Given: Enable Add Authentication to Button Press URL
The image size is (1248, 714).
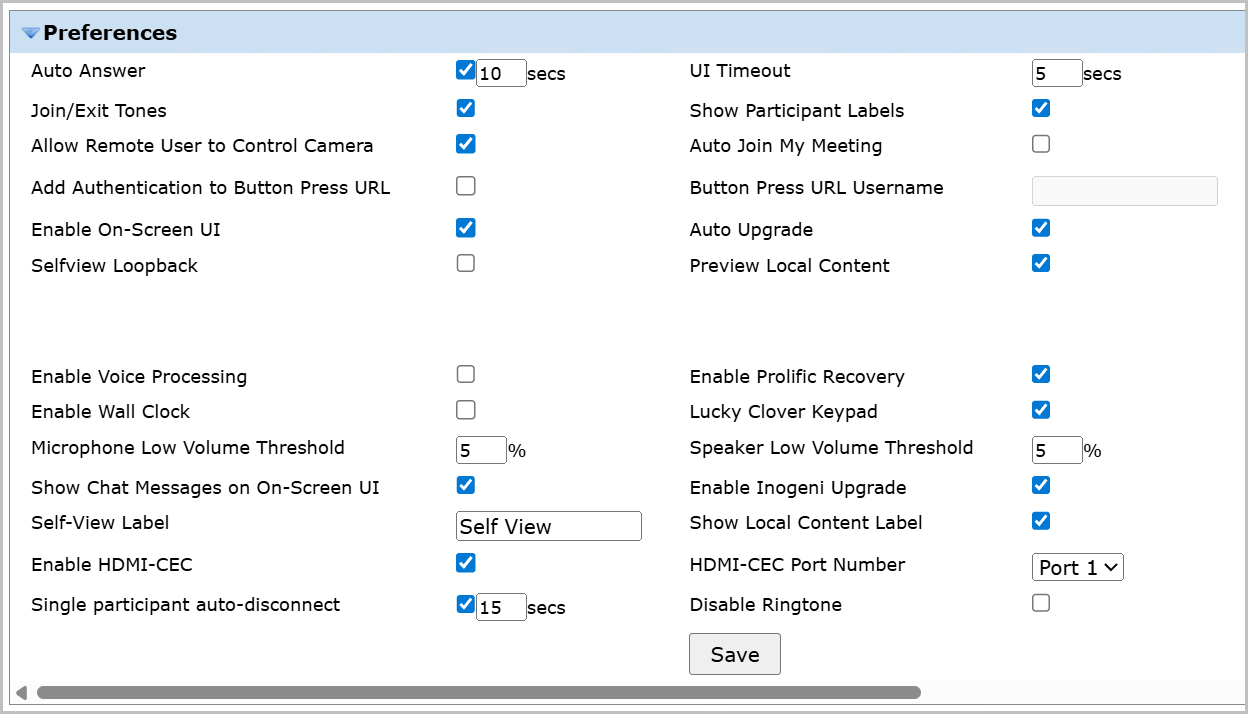Looking at the screenshot, I should [x=465, y=185].
